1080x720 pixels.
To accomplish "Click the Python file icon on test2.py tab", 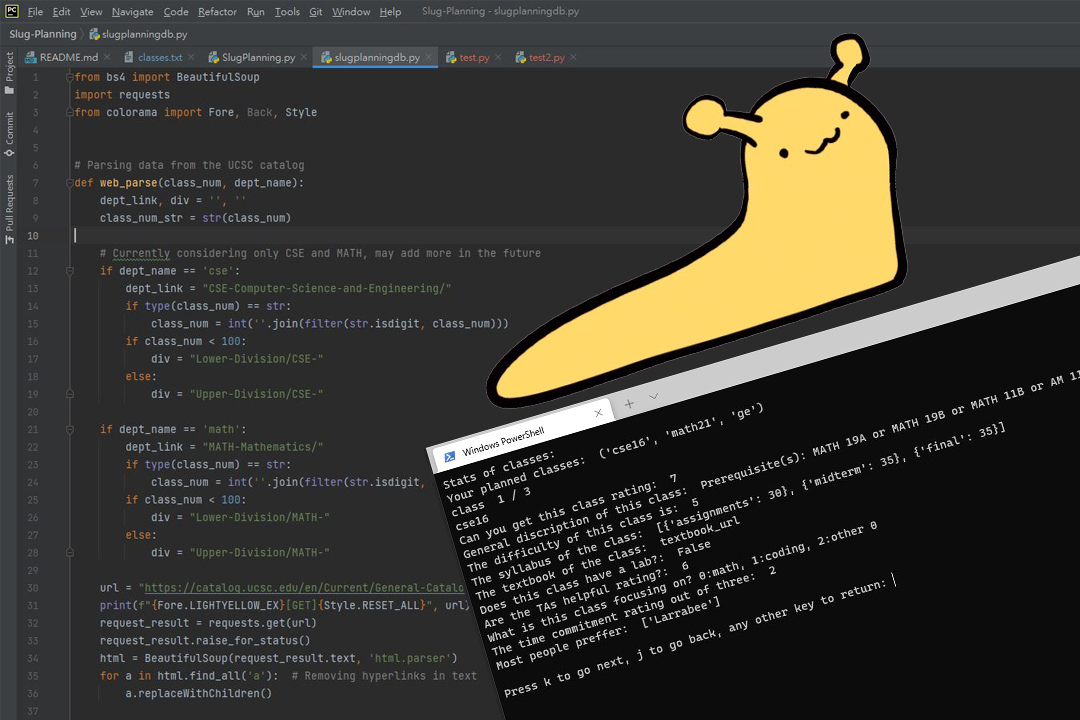I will click(x=521, y=57).
